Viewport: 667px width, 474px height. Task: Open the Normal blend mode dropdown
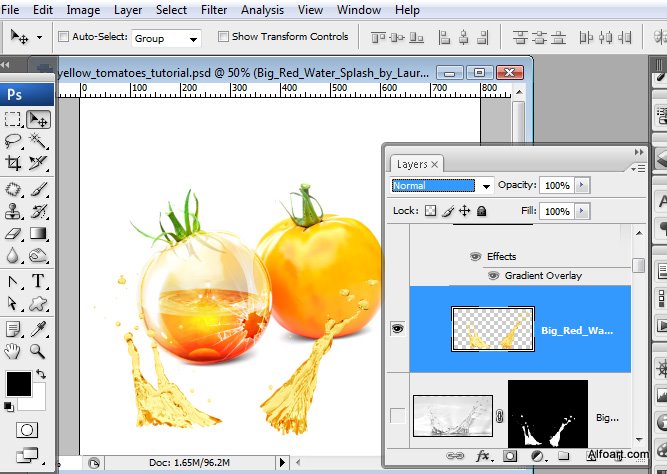click(486, 186)
